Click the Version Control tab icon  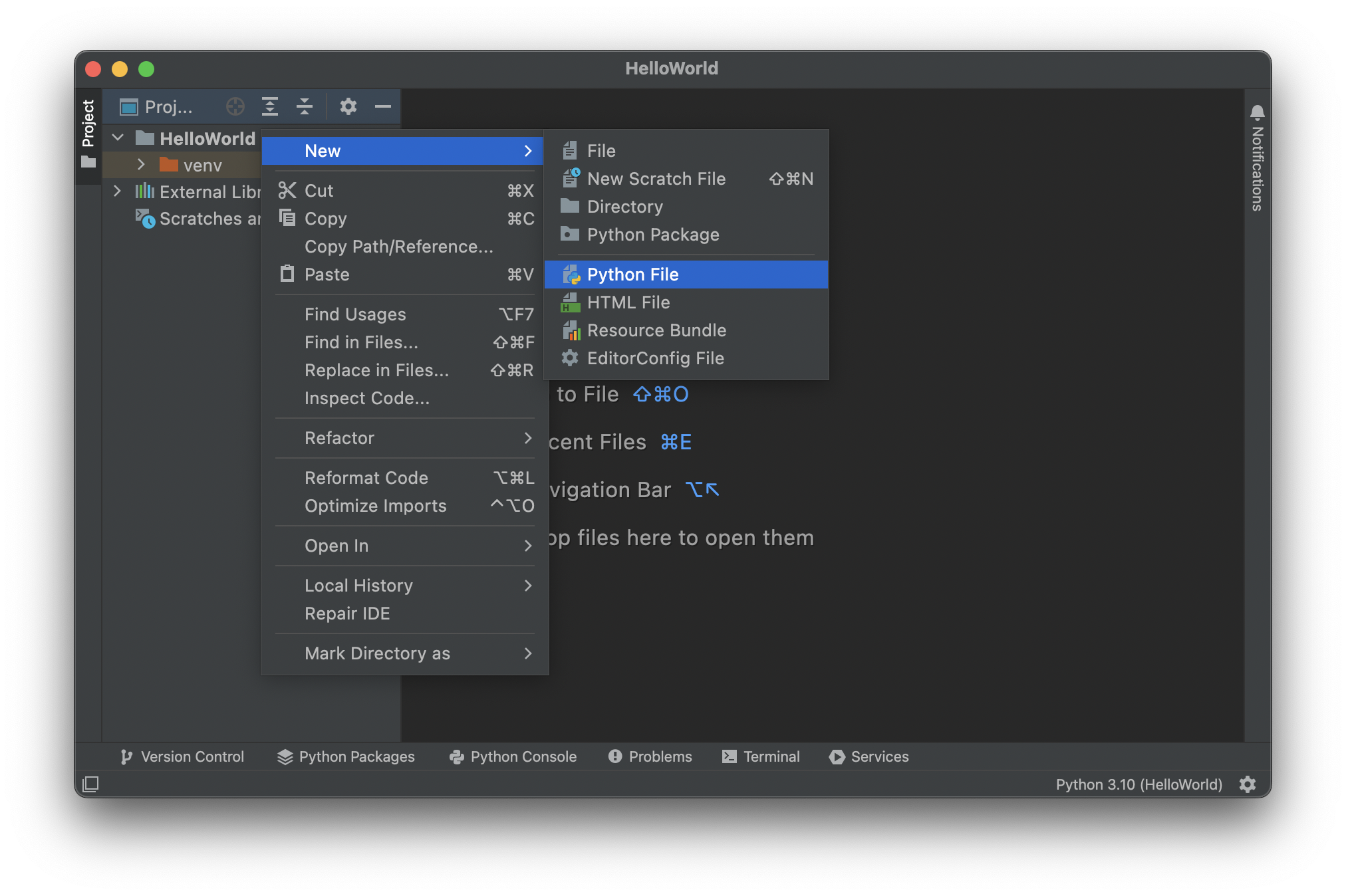click(x=125, y=756)
